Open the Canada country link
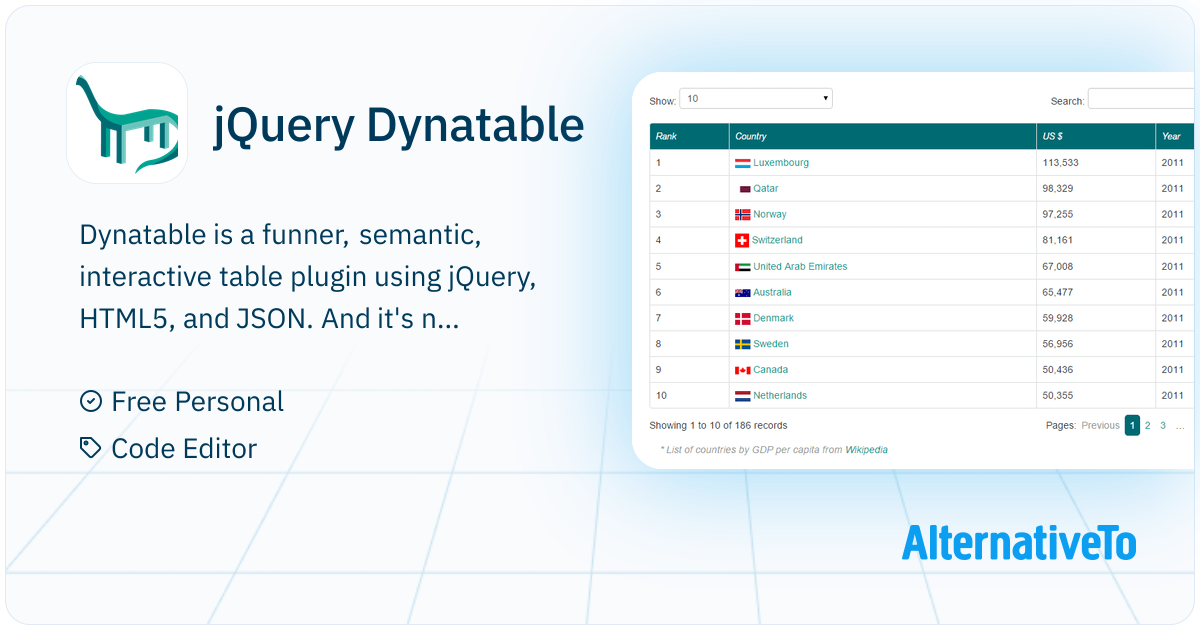Screen dimensions: 1200x630 pyautogui.click(x=771, y=370)
